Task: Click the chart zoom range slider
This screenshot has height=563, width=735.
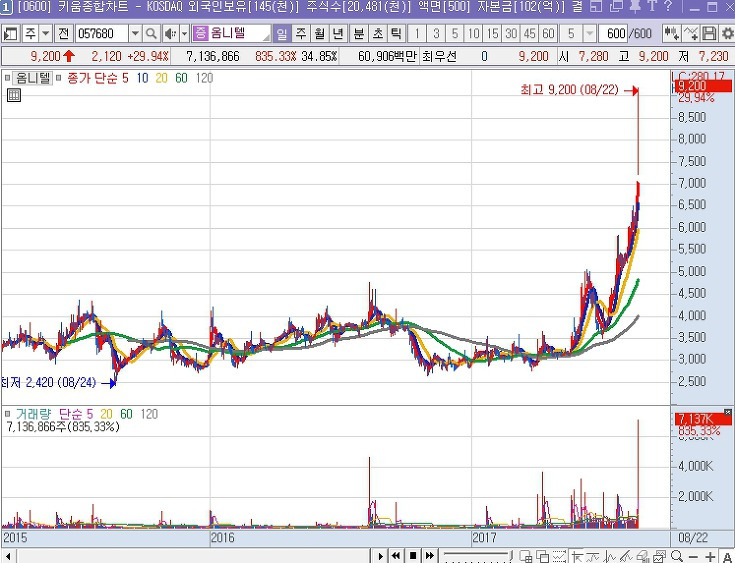Action: (x=477, y=556)
